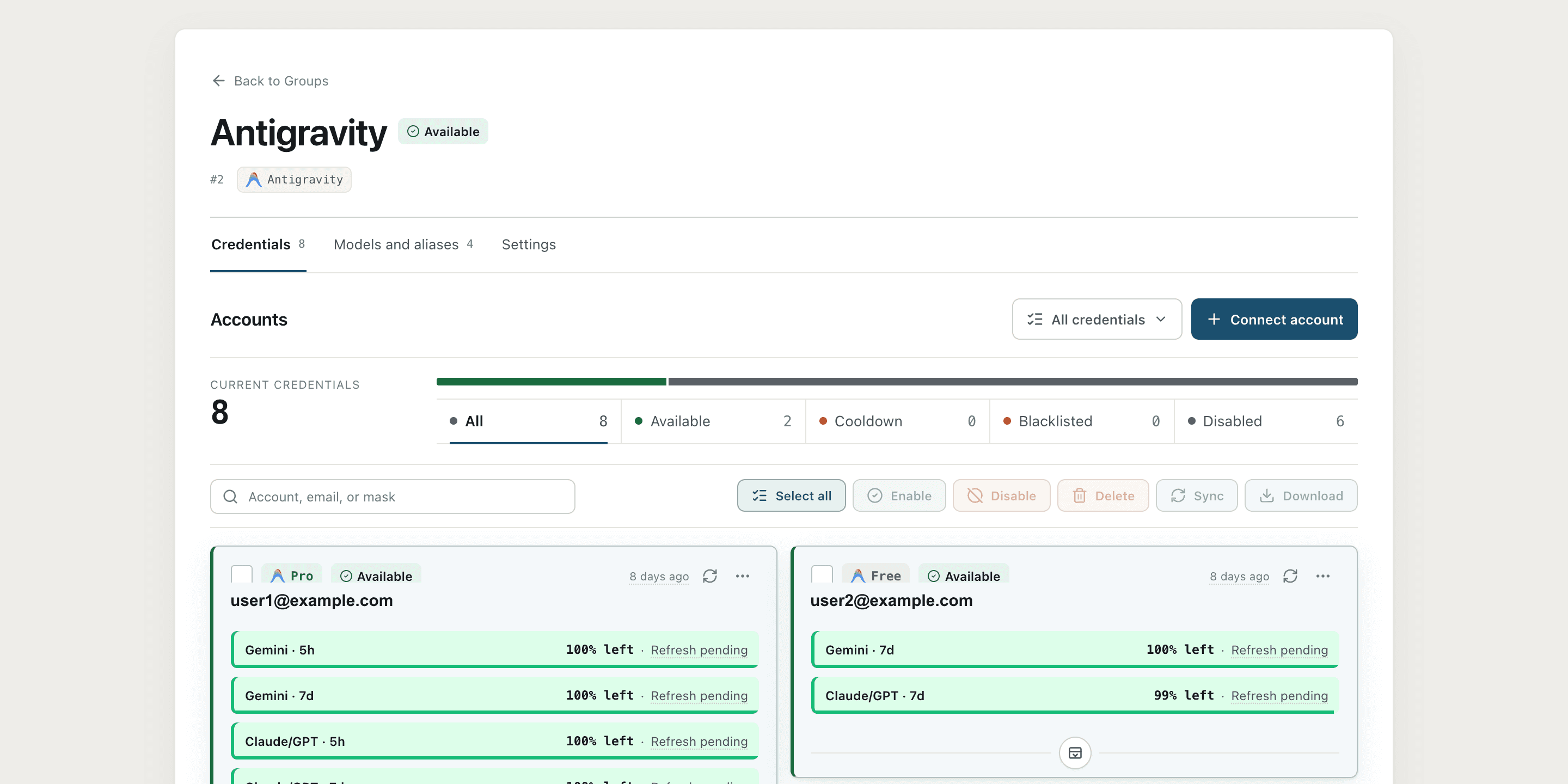Click the user1@example.com account name

311,601
